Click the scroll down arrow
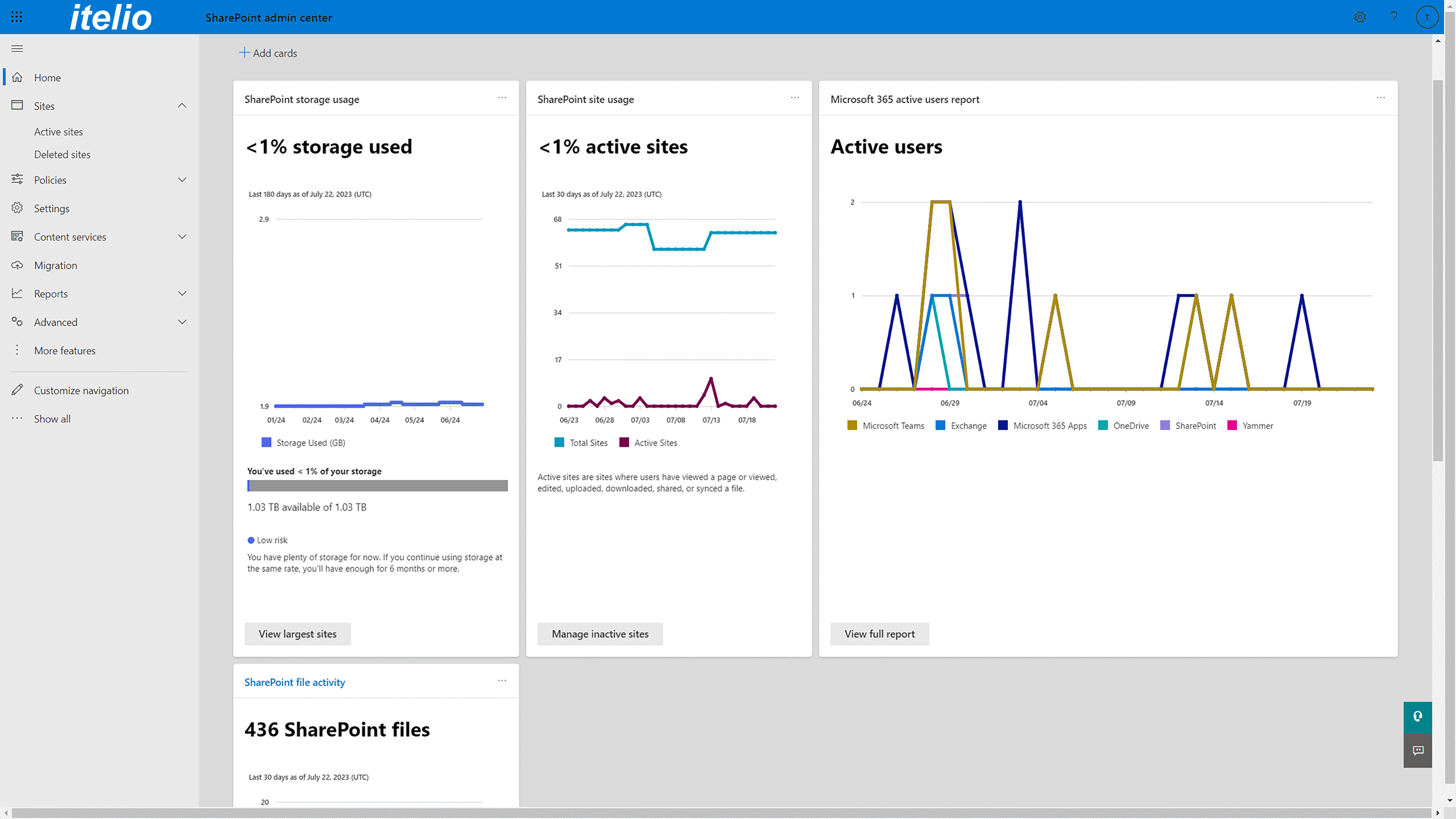The image size is (1456, 819). click(1450, 800)
